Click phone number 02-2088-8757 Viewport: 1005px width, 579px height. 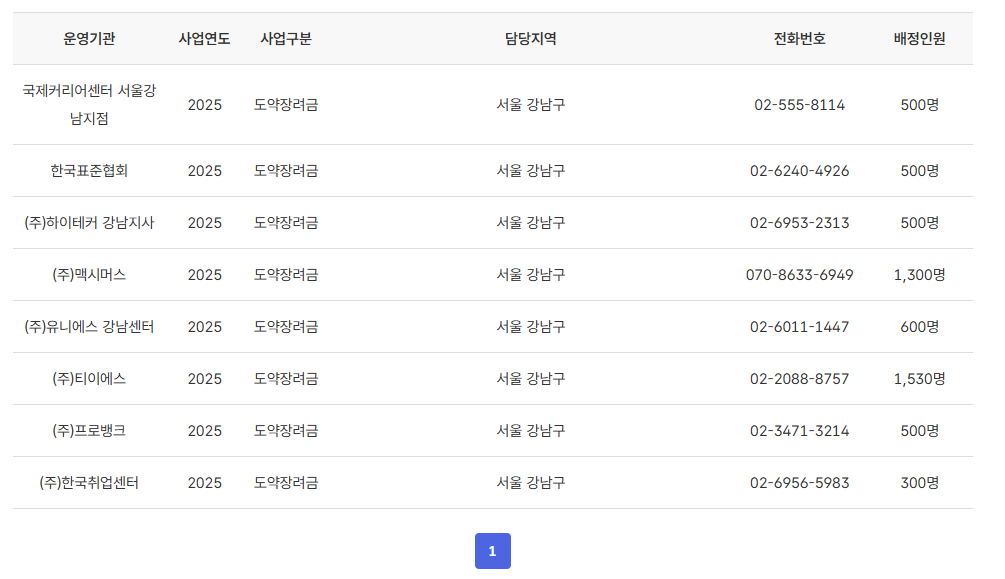point(799,378)
